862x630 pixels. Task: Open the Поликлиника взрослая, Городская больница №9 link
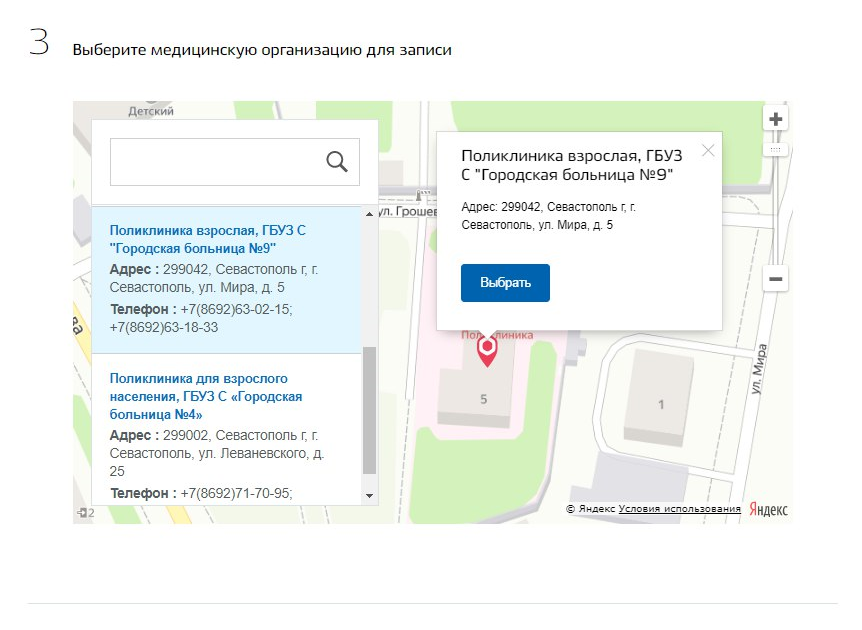[x=205, y=238]
